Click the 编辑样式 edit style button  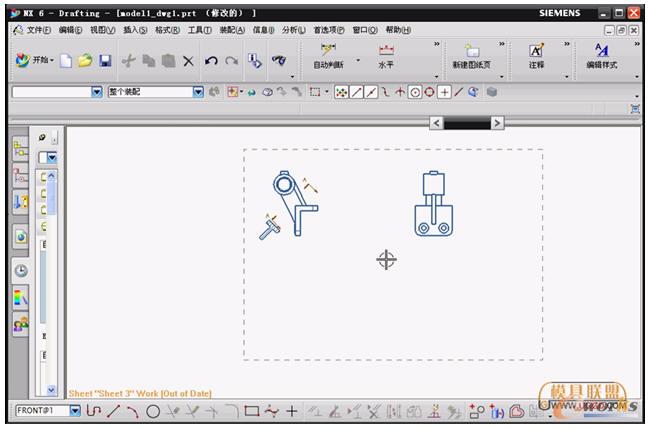click(601, 57)
